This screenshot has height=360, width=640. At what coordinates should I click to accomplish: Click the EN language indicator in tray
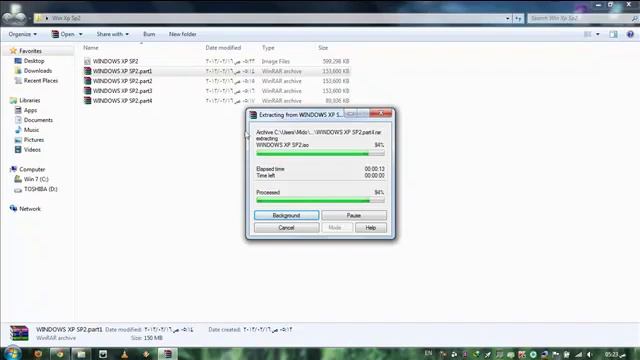click(428, 353)
